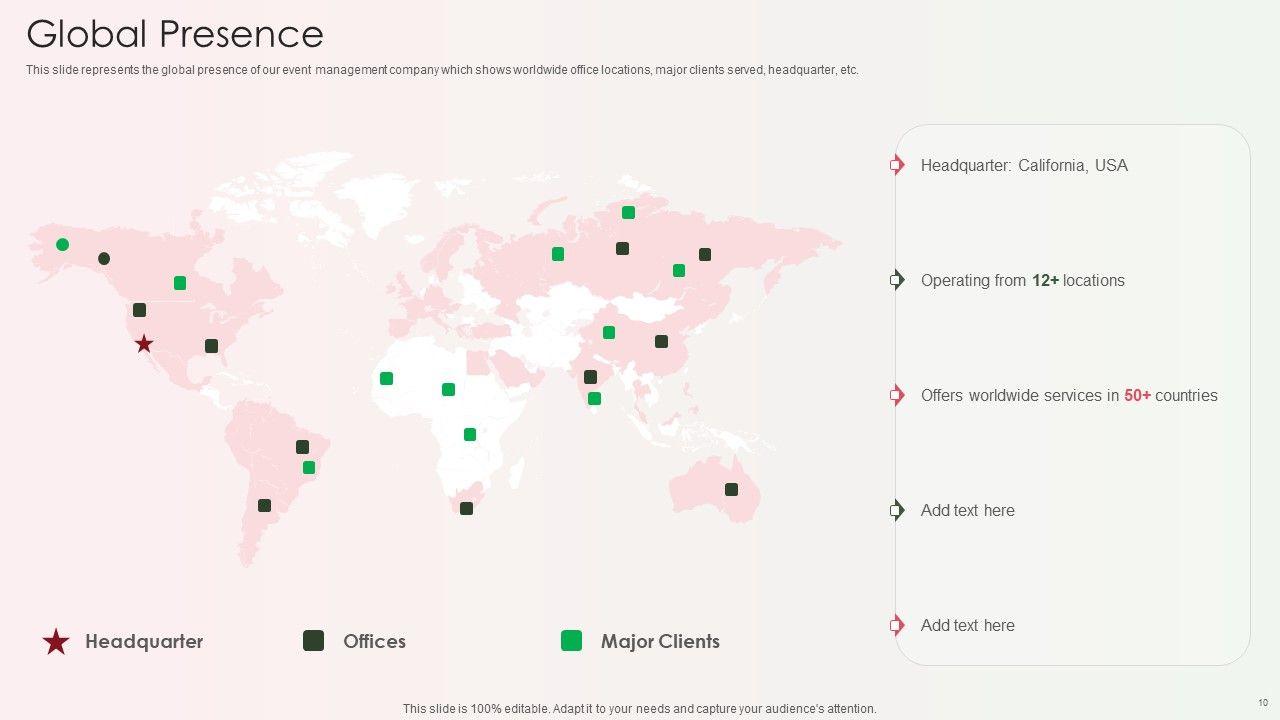The width and height of the screenshot is (1280, 720).
Task: Click the red star icon in the legend
Action: tap(56, 642)
